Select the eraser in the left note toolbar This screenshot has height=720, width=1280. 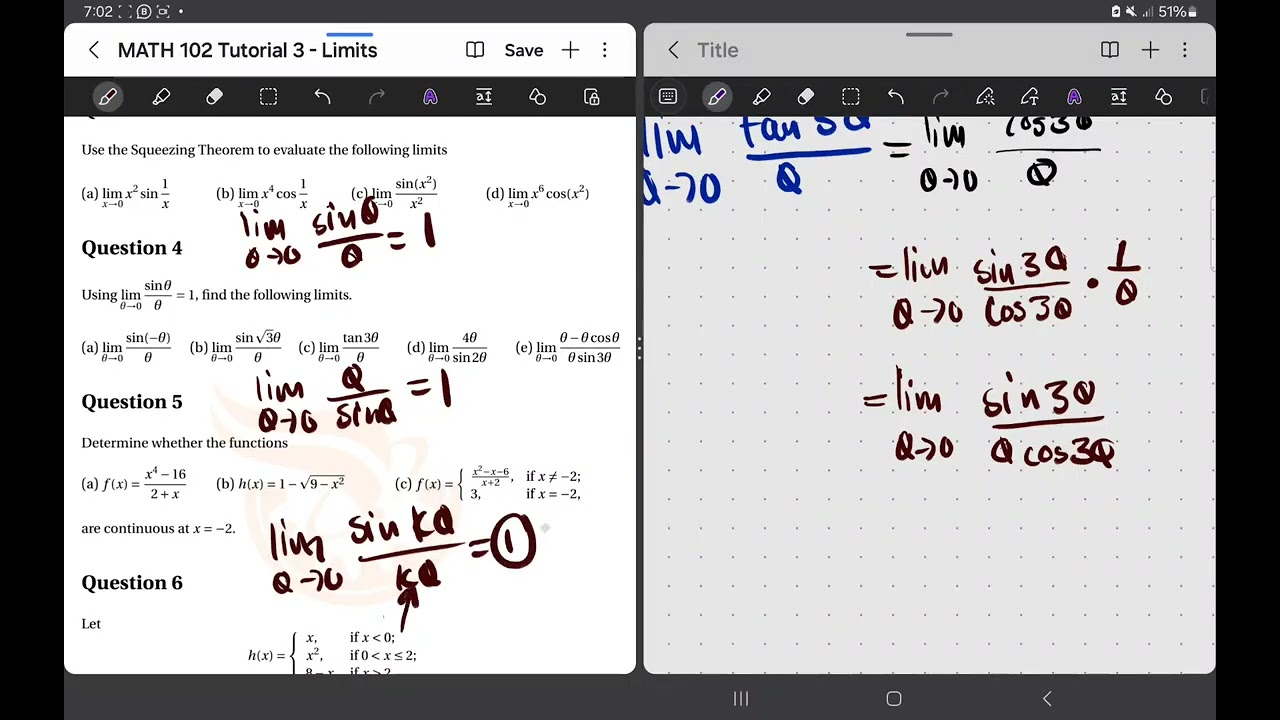point(214,97)
